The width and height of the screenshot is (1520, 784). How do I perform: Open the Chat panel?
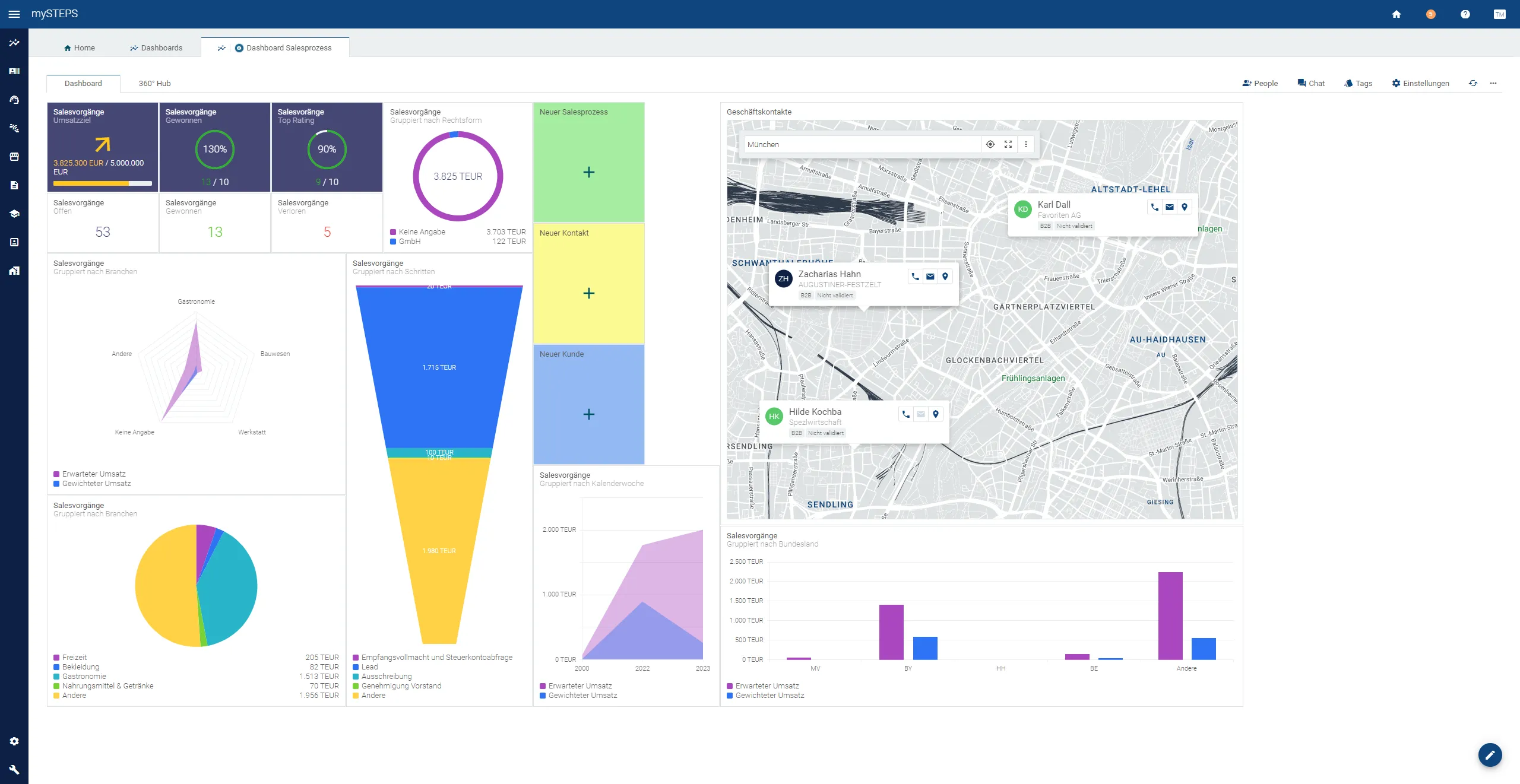(x=1311, y=83)
